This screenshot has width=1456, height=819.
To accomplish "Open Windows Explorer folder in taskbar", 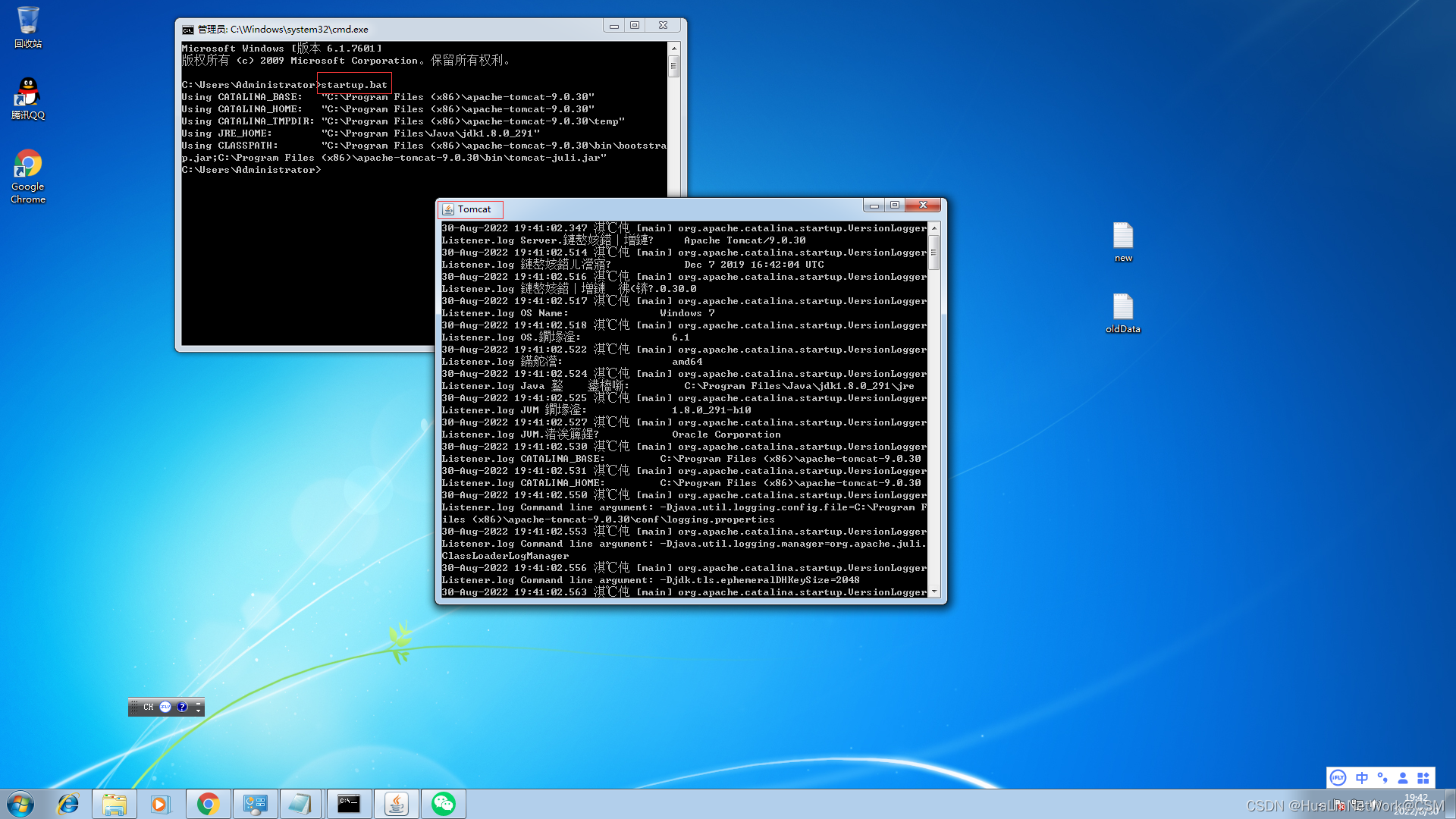I will click(x=115, y=804).
